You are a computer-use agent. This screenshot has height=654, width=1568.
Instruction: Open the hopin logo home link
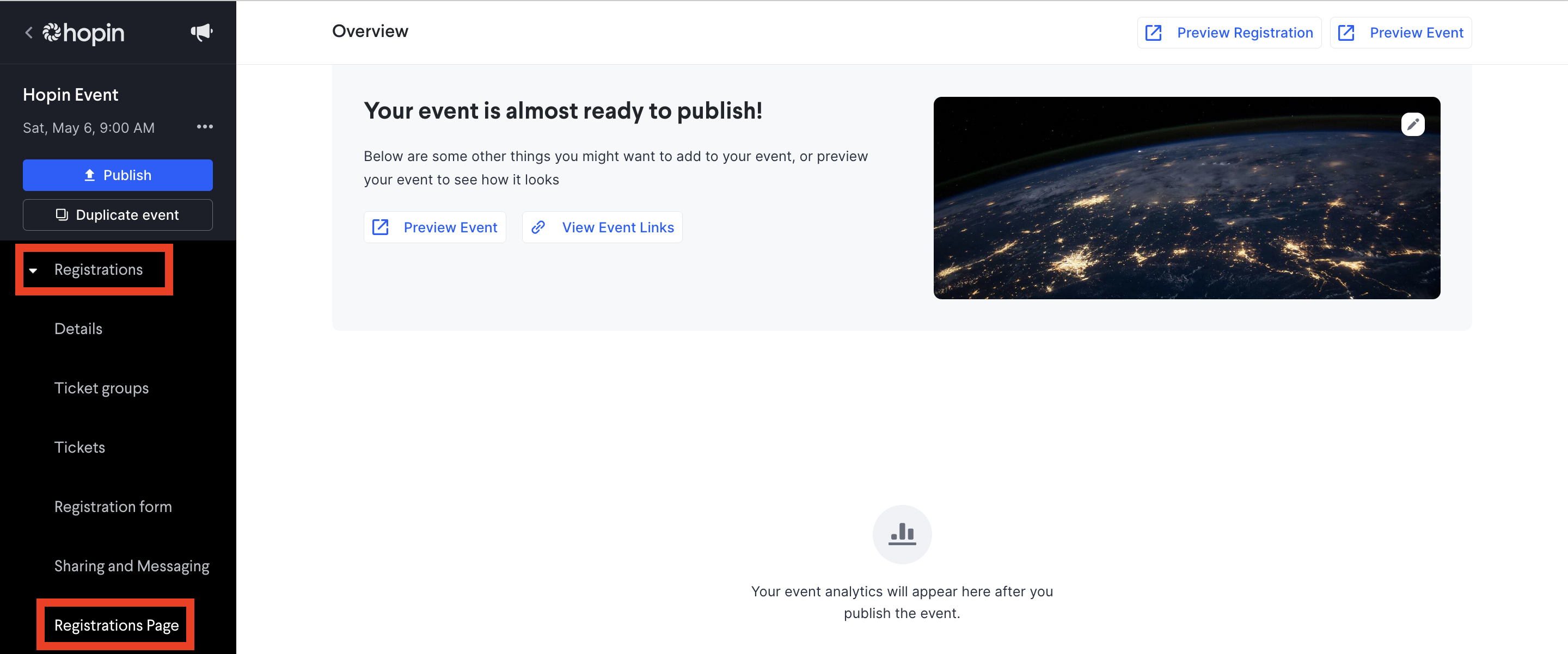83,32
